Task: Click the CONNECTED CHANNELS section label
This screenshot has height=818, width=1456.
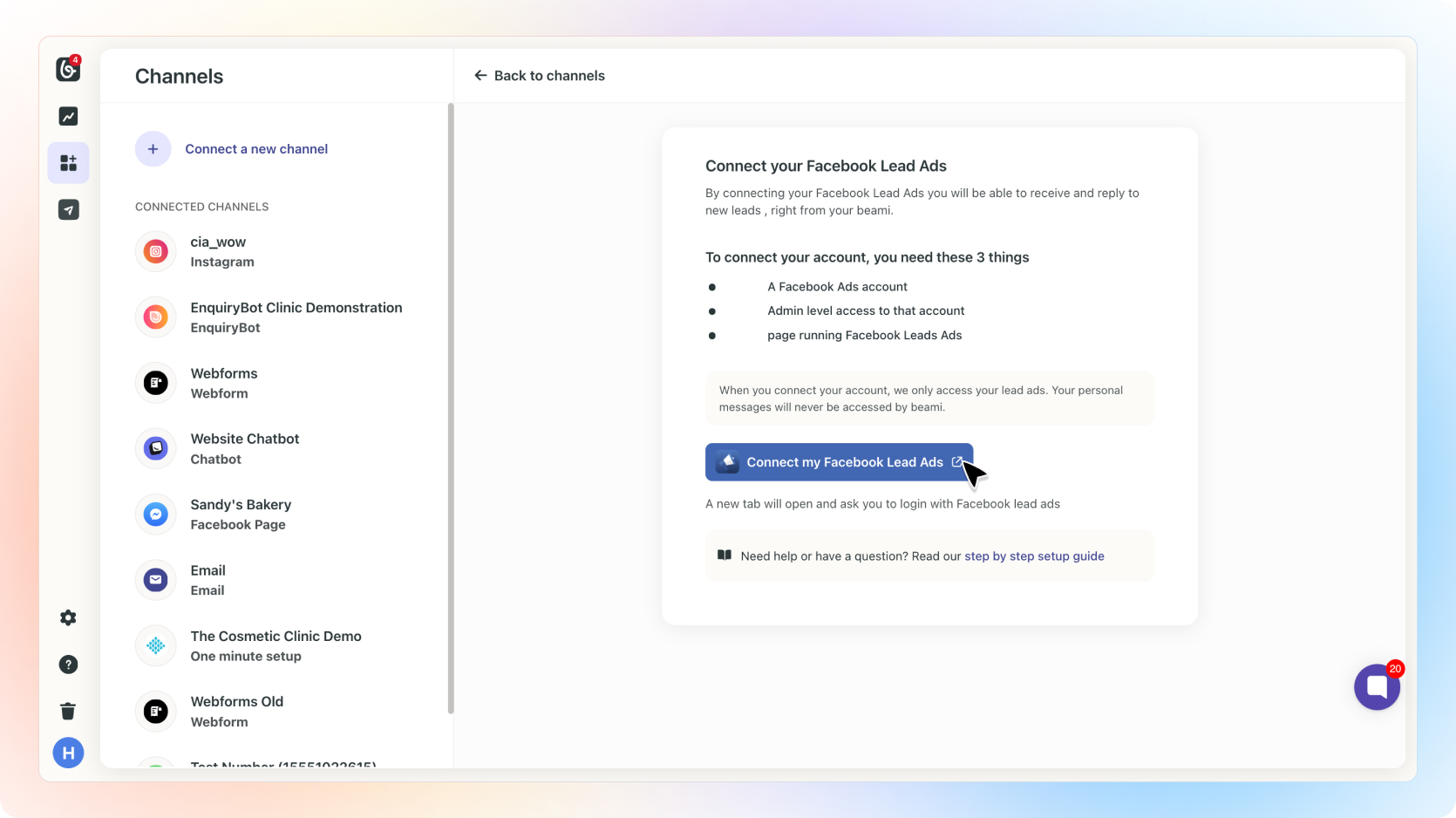Action: coord(202,207)
